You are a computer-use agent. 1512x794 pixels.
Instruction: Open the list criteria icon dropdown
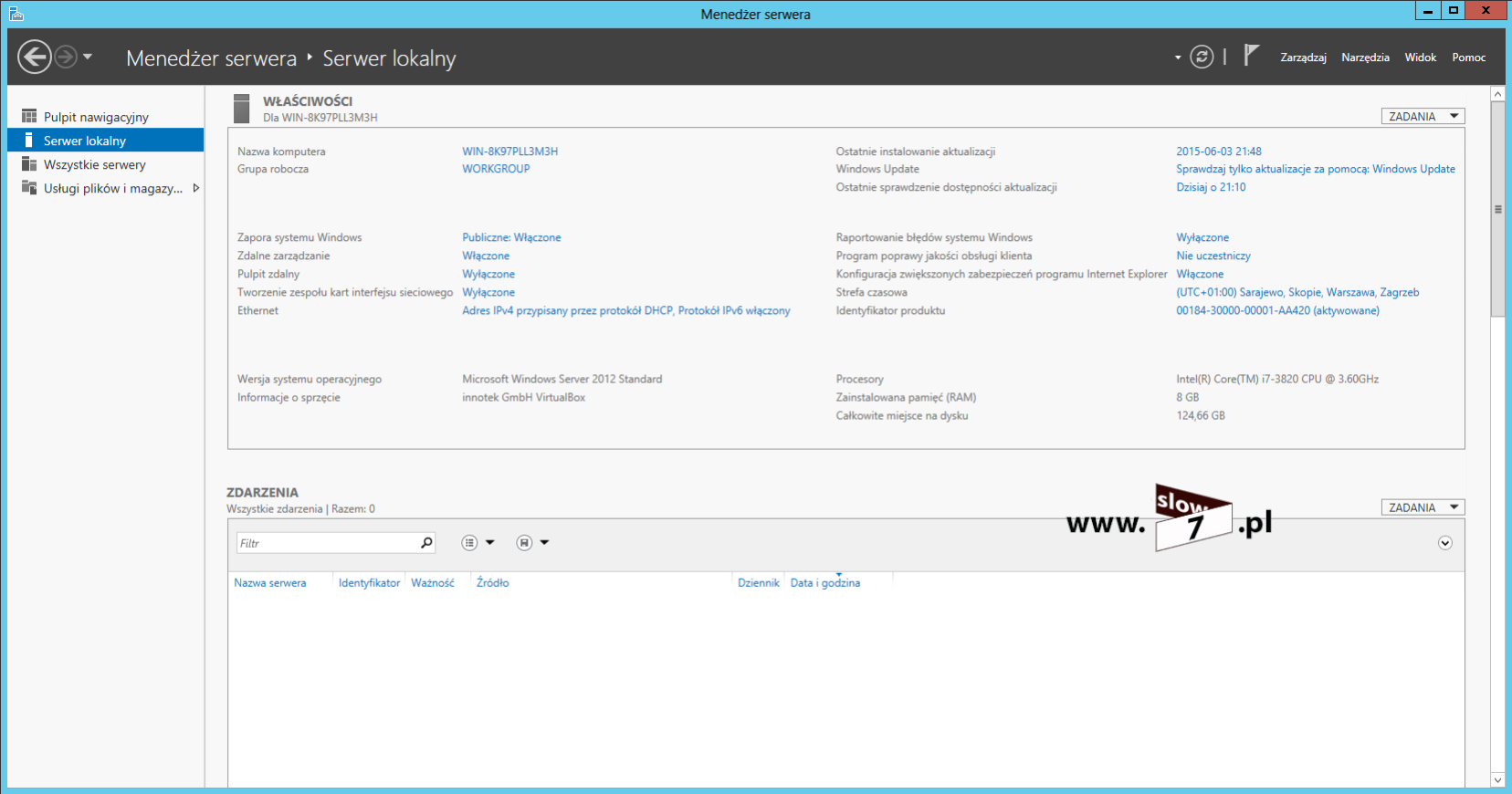[478, 543]
